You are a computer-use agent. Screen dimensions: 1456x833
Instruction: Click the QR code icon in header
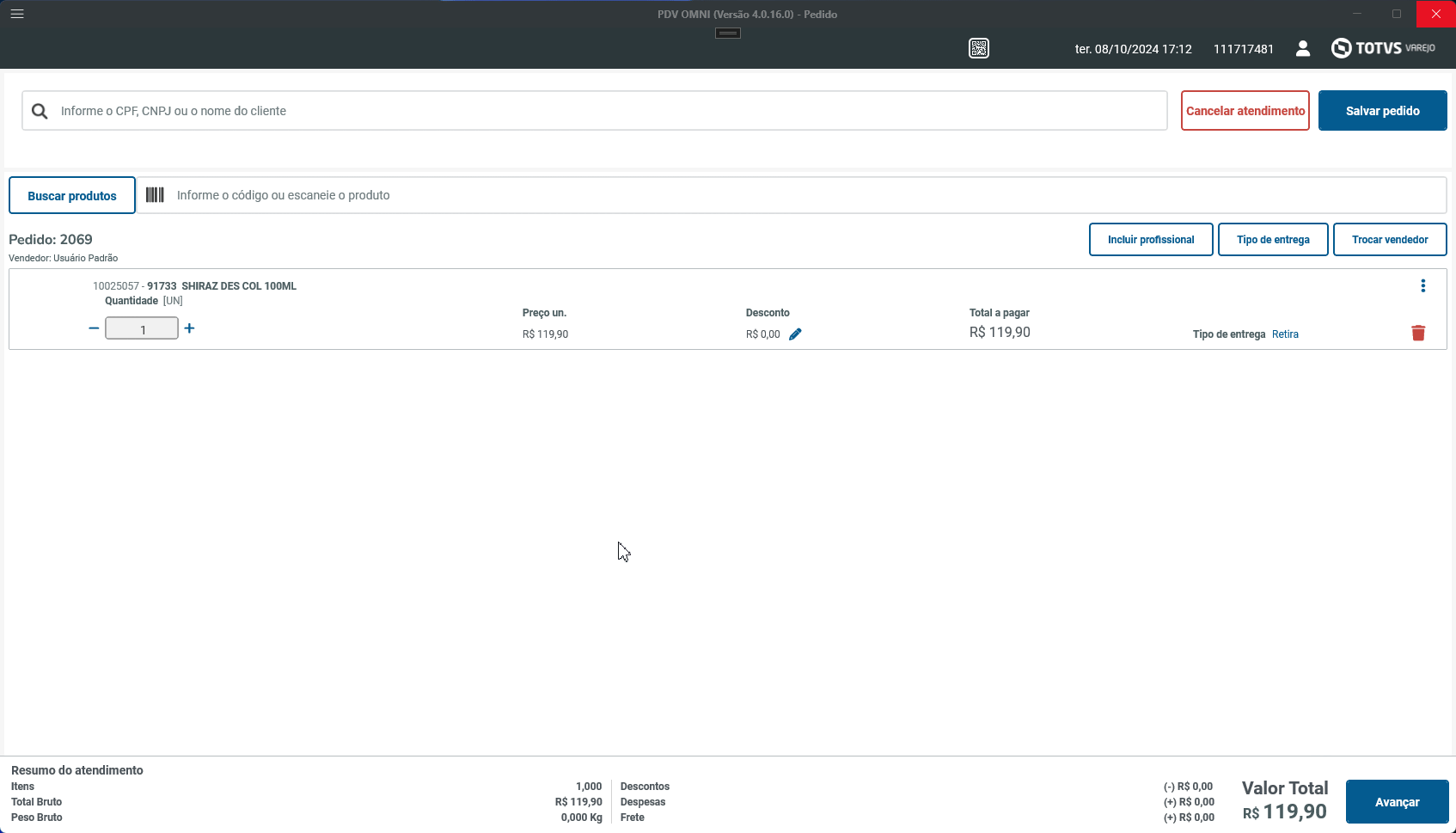(979, 48)
